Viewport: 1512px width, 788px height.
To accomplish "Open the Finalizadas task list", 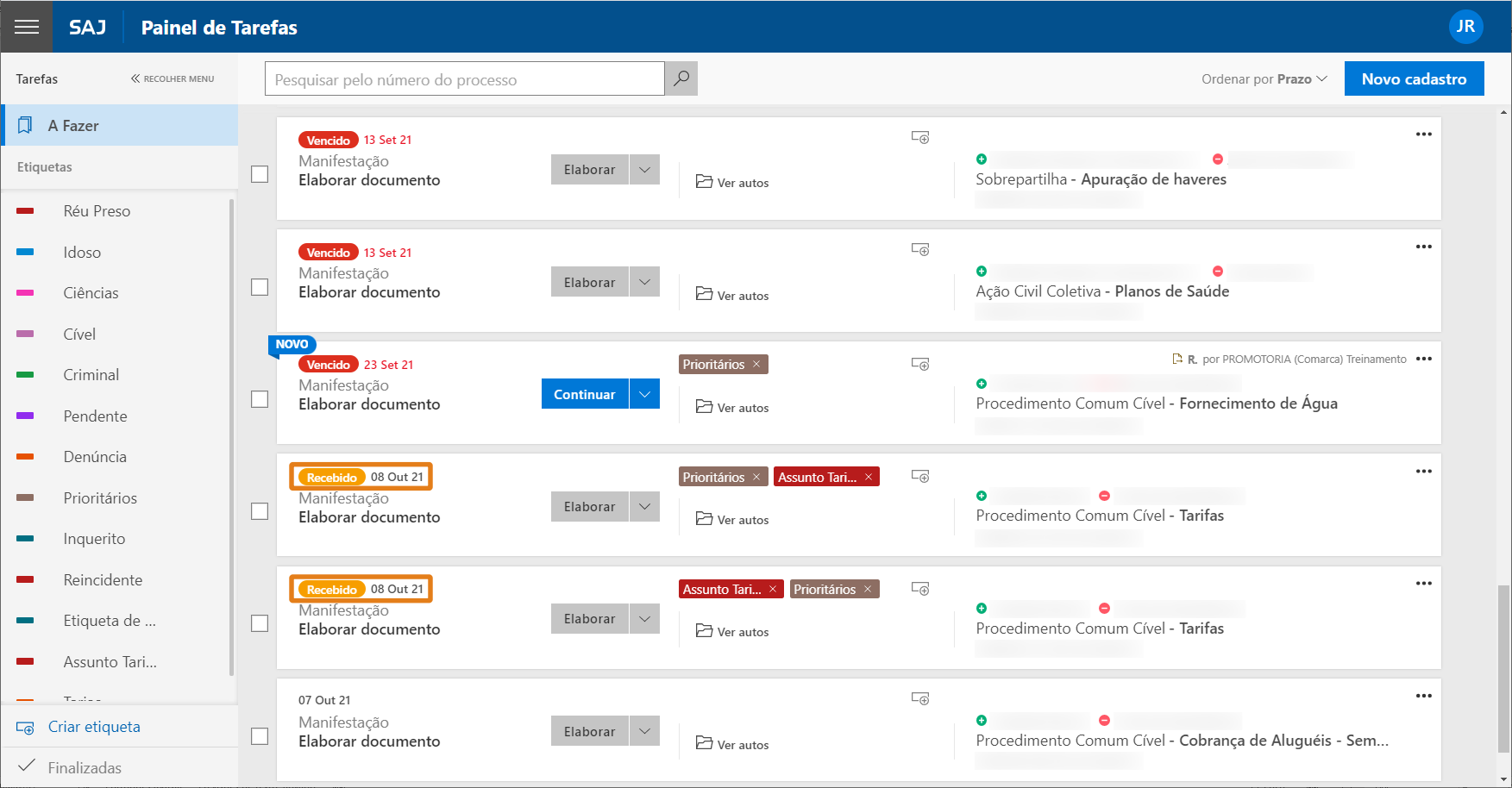I will point(85,767).
